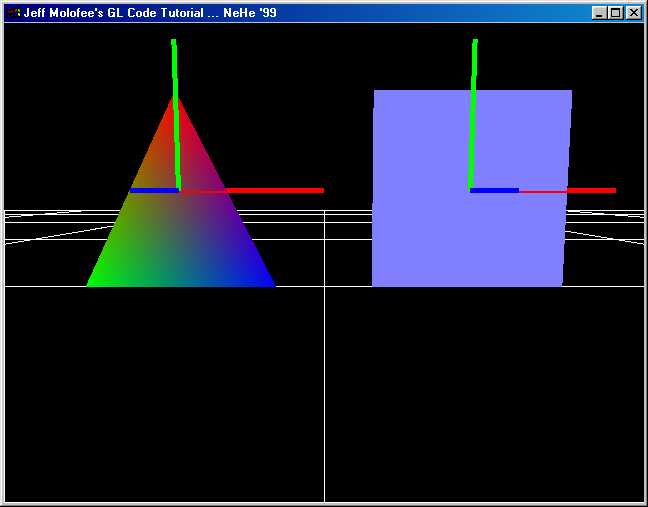The width and height of the screenshot is (648, 507).
Task: Click the white vertical center line below the shapes
Action: (x=324, y=400)
